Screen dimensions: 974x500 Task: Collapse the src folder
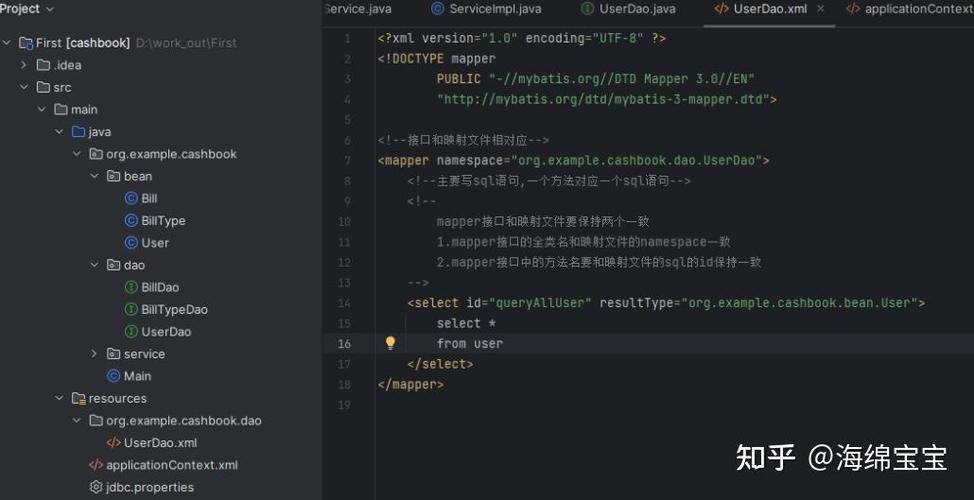tap(24, 87)
